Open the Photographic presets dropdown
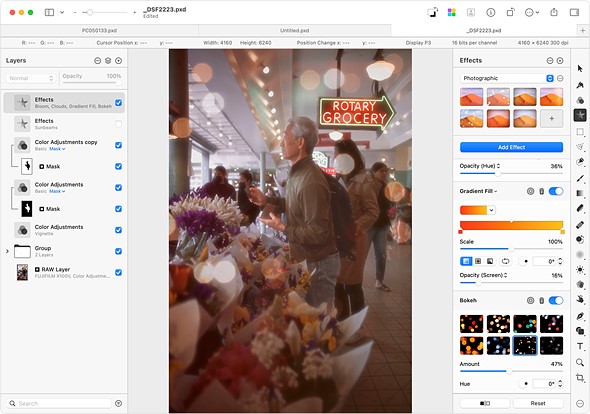This screenshot has height=414, width=590. 507,78
